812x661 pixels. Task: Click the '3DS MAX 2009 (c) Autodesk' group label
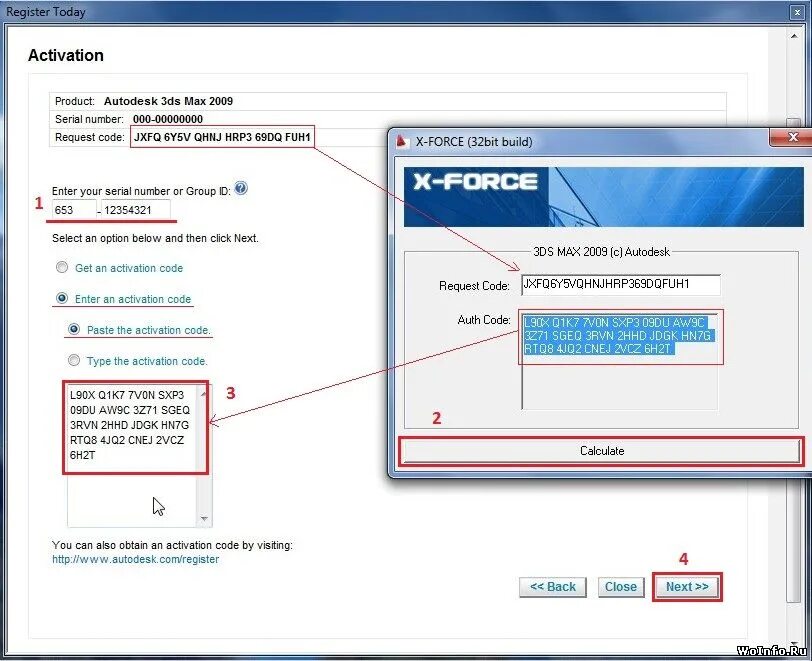pos(601,252)
